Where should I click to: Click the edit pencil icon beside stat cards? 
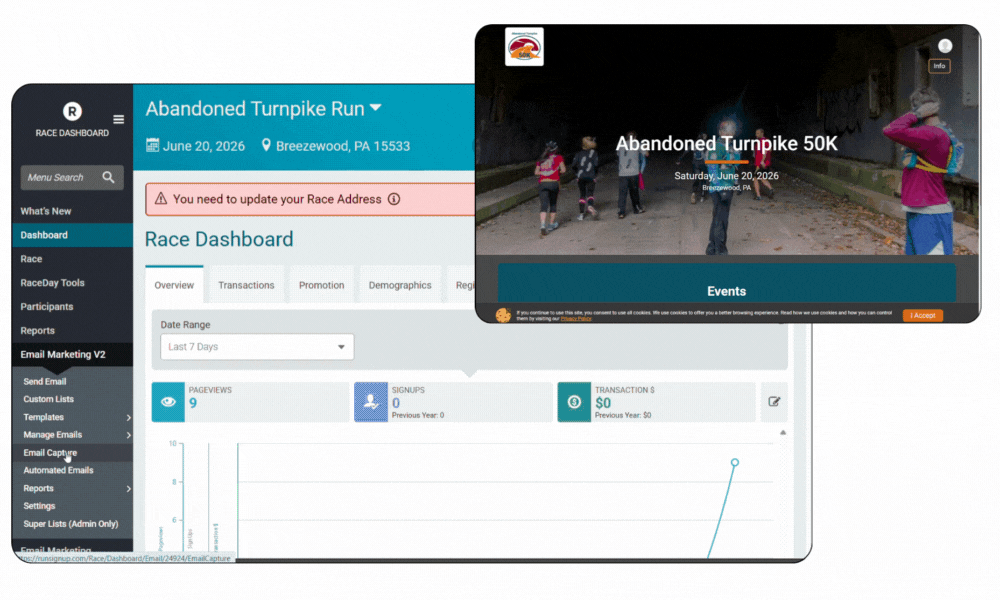774,402
